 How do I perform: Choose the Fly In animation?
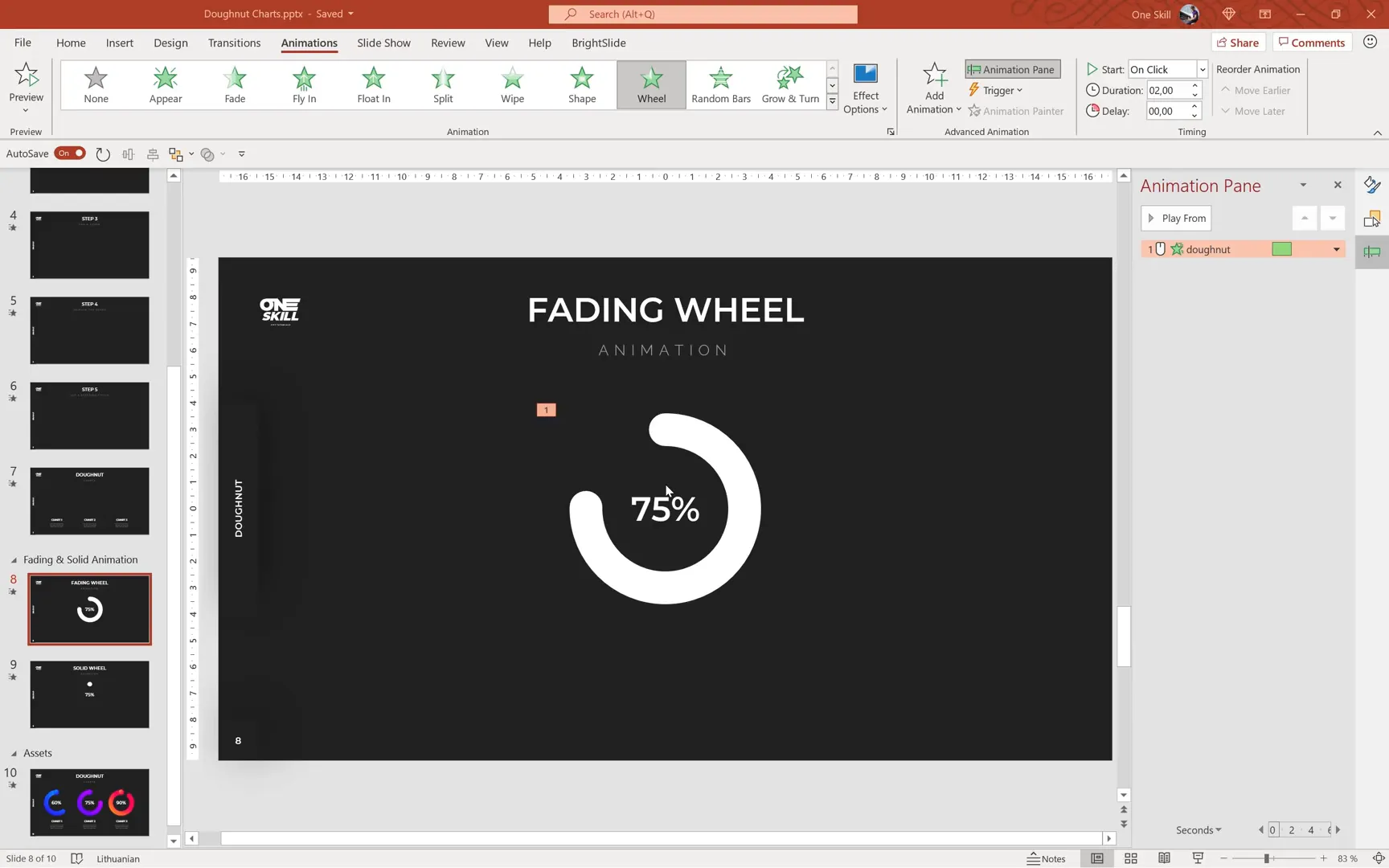303,84
